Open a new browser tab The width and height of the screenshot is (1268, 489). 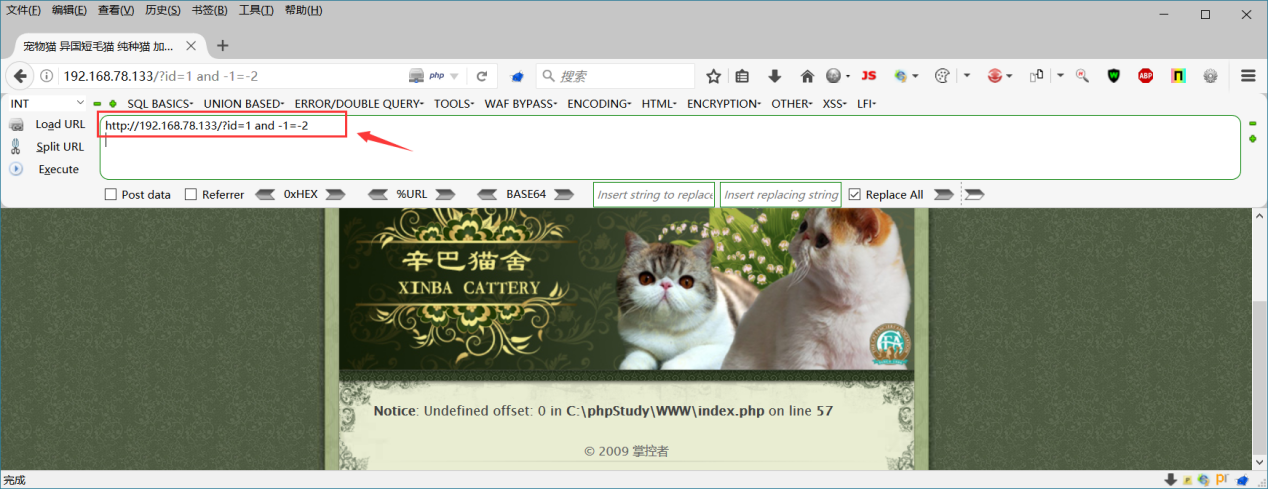pos(222,46)
